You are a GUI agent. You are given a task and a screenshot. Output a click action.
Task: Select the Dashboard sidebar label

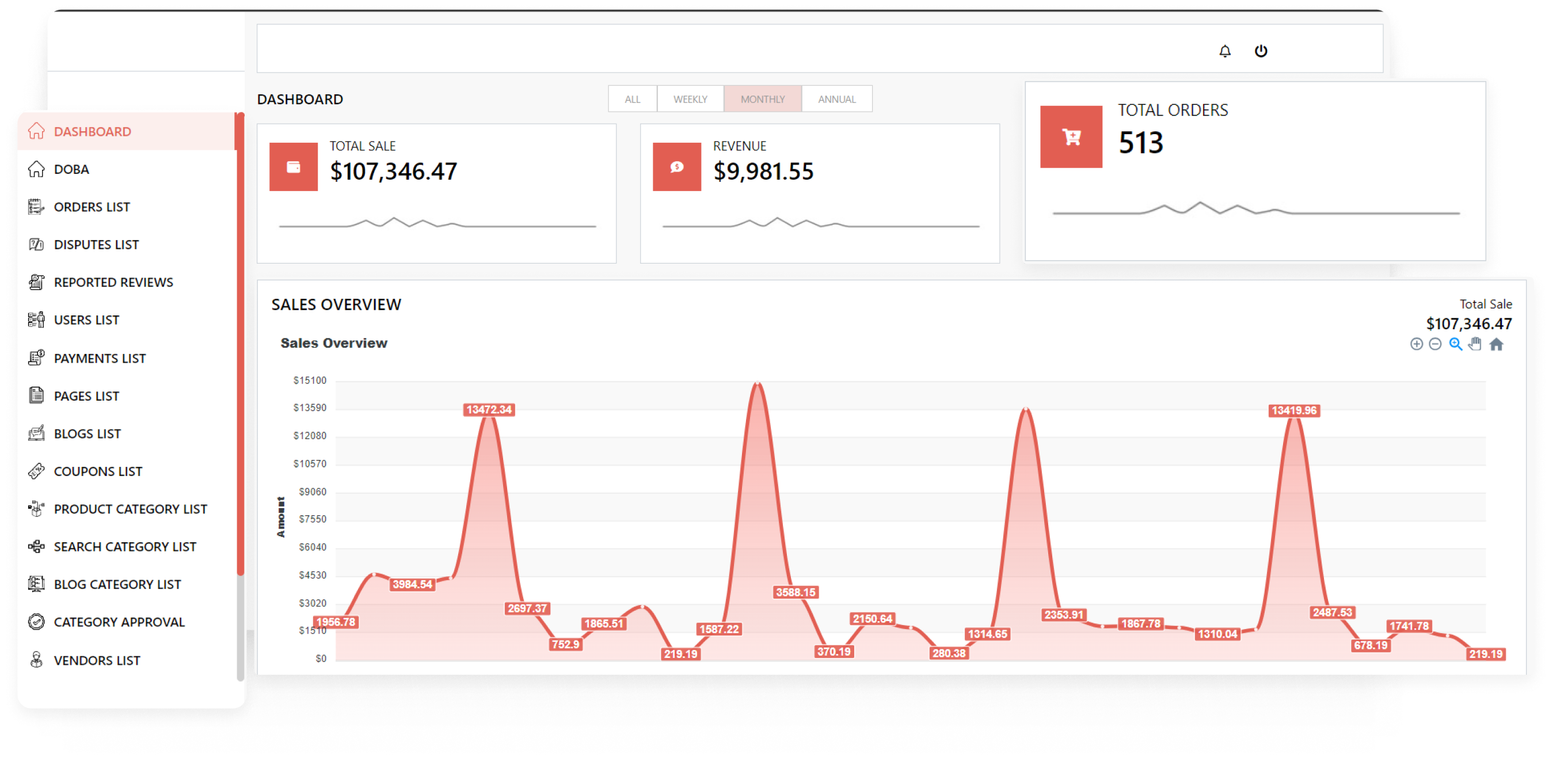pyautogui.click(x=93, y=132)
